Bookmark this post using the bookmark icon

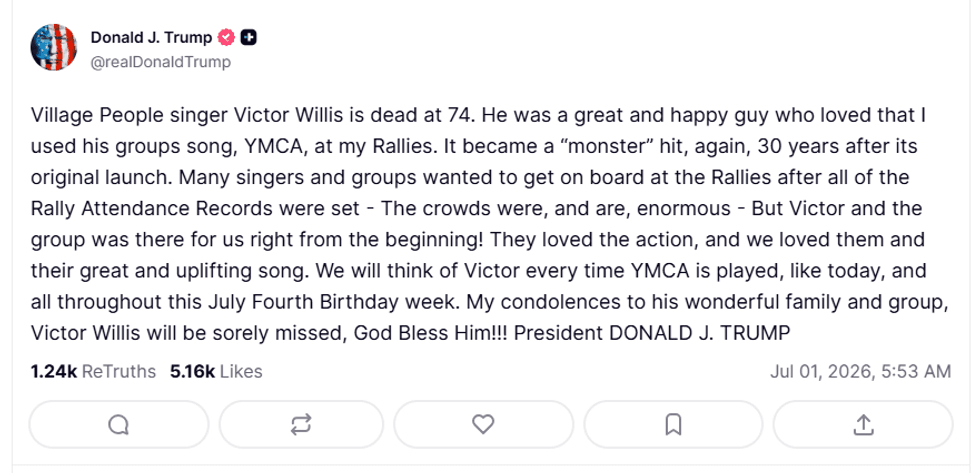pos(673,425)
